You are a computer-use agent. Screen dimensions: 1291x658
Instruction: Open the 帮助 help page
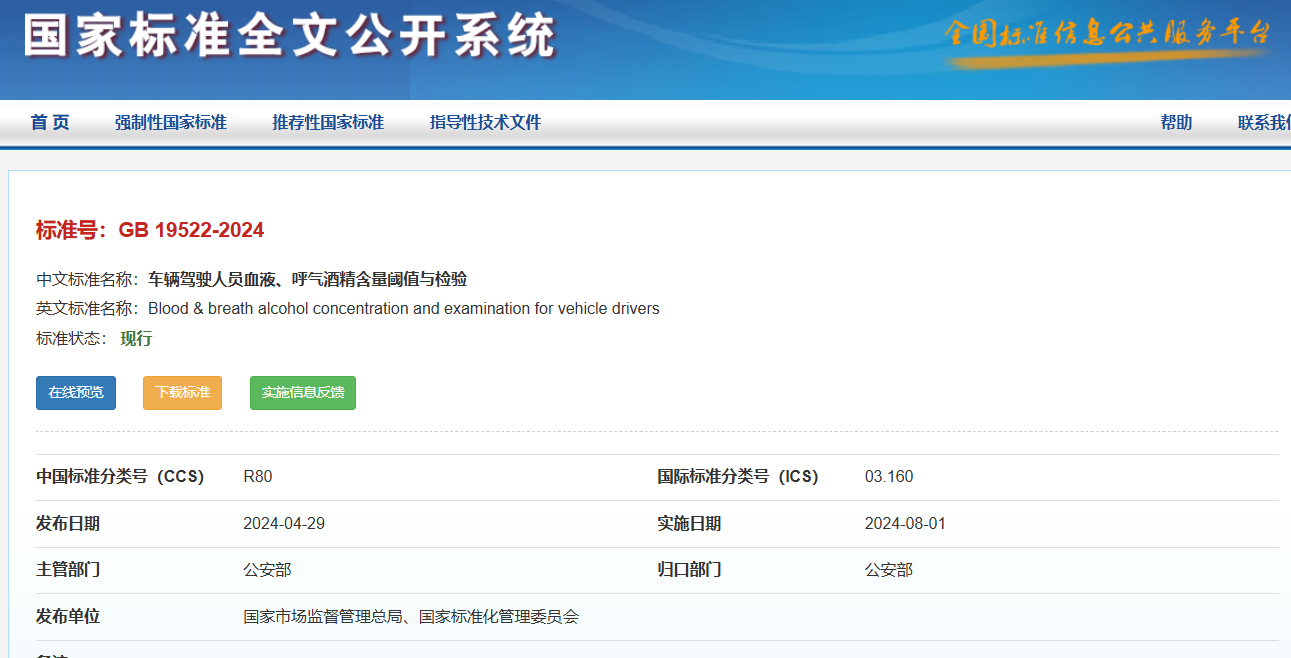pyautogui.click(x=1176, y=122)
